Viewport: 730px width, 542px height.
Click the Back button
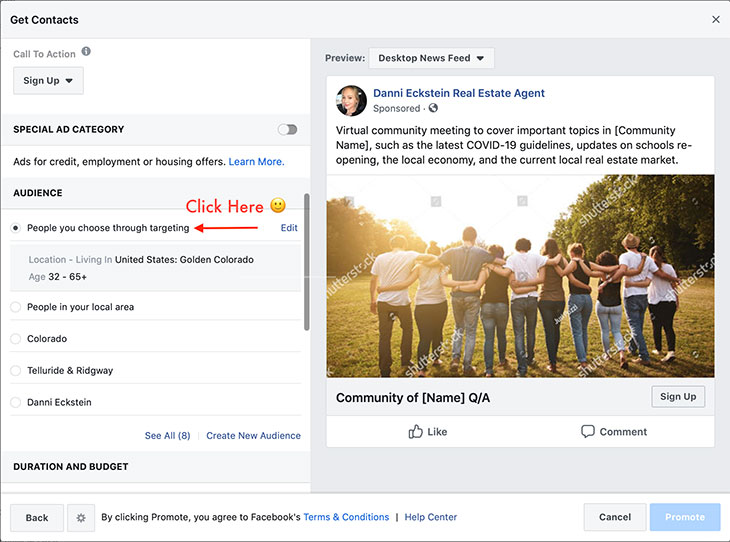[x=37, y=518]
